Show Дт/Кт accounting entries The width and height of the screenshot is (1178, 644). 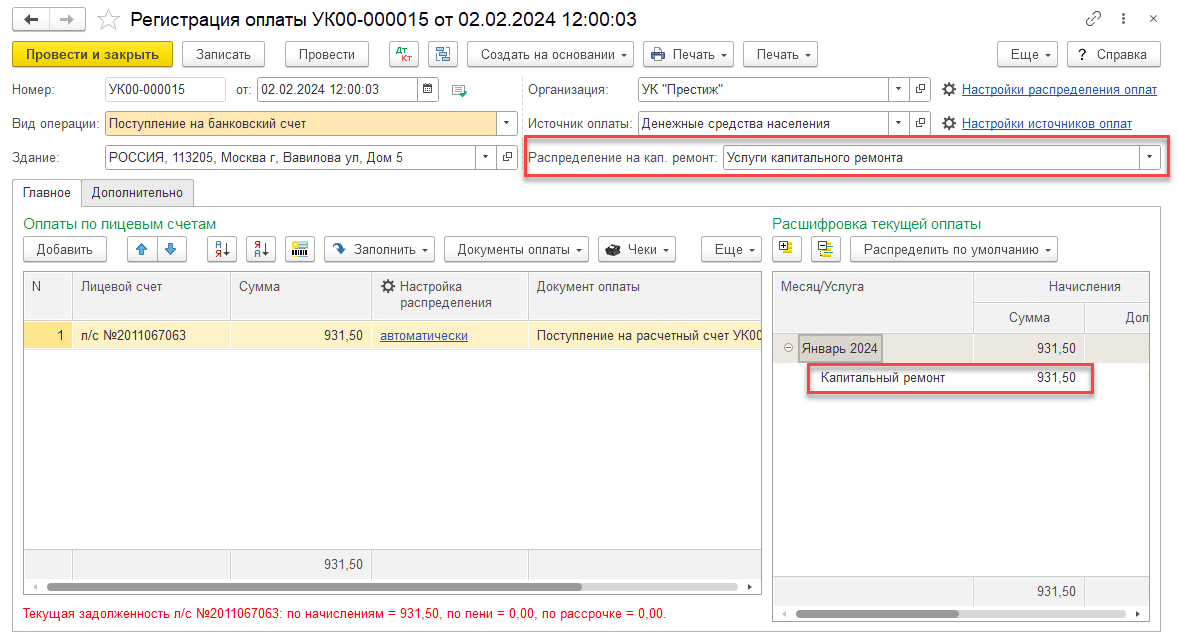403,54
